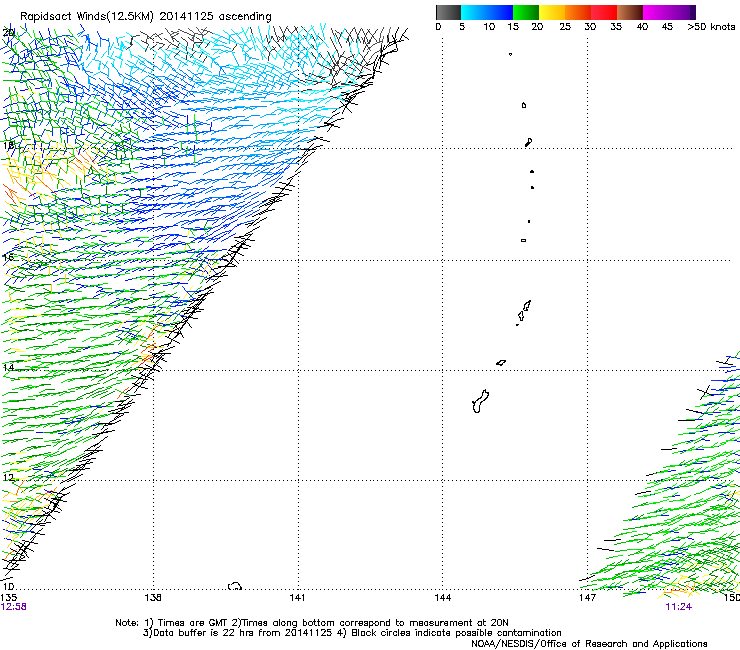Click the 'Data buffer is 22 hrs' footnote line

352,633
